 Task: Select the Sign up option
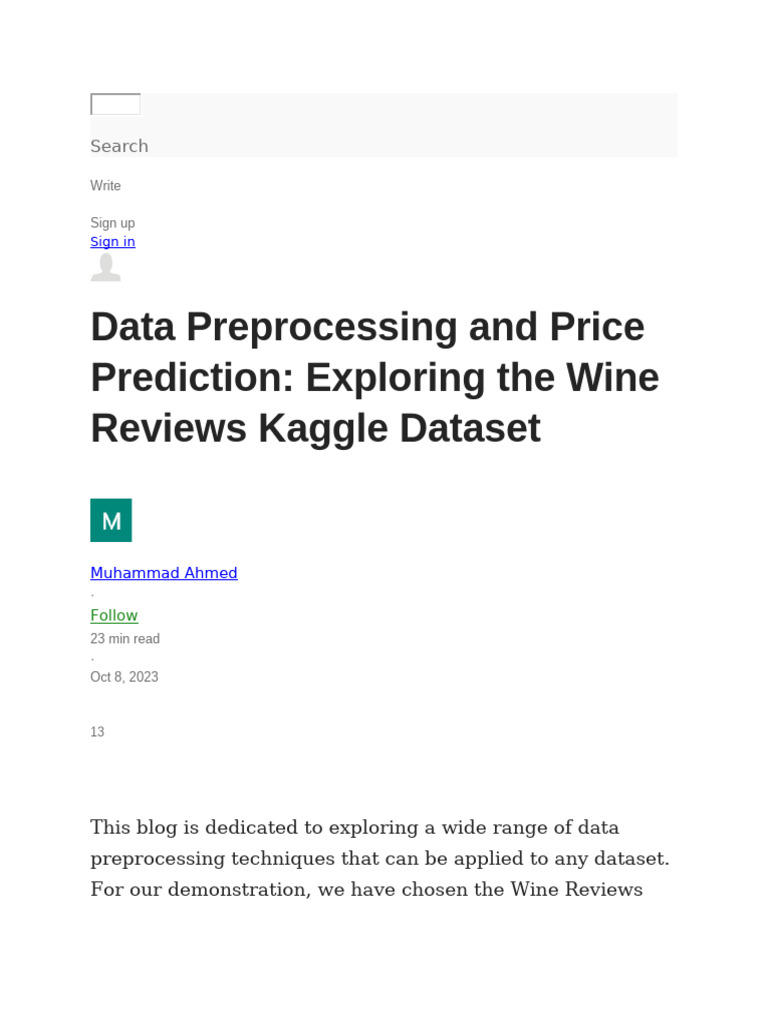112,223
